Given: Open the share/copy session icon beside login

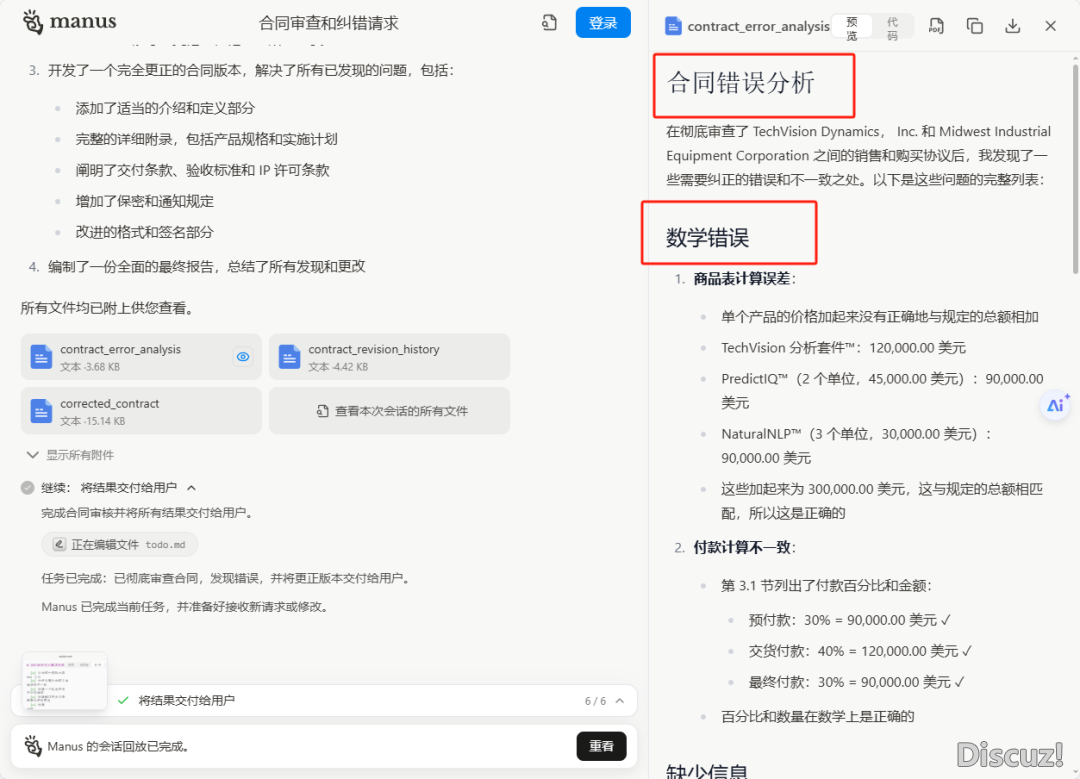Looking at the screenshot, I should [x=549, y=23].
